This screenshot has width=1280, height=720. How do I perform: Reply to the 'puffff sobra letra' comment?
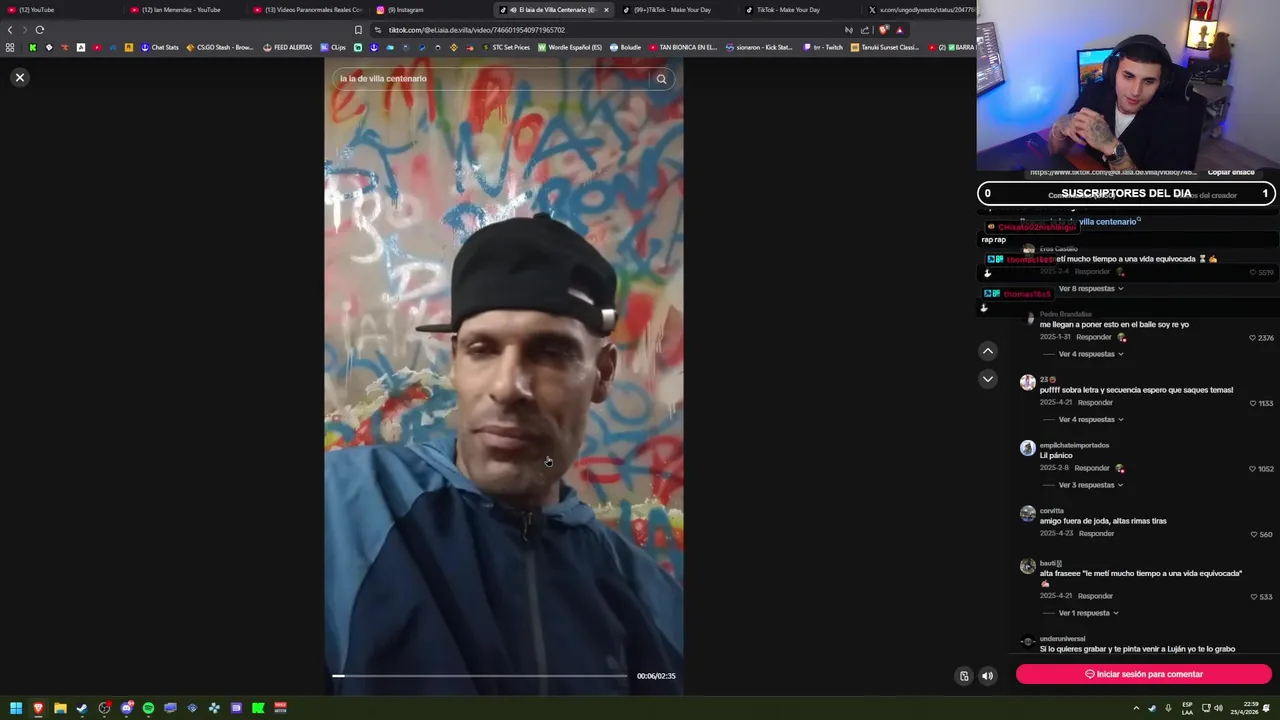(1095, 402)
